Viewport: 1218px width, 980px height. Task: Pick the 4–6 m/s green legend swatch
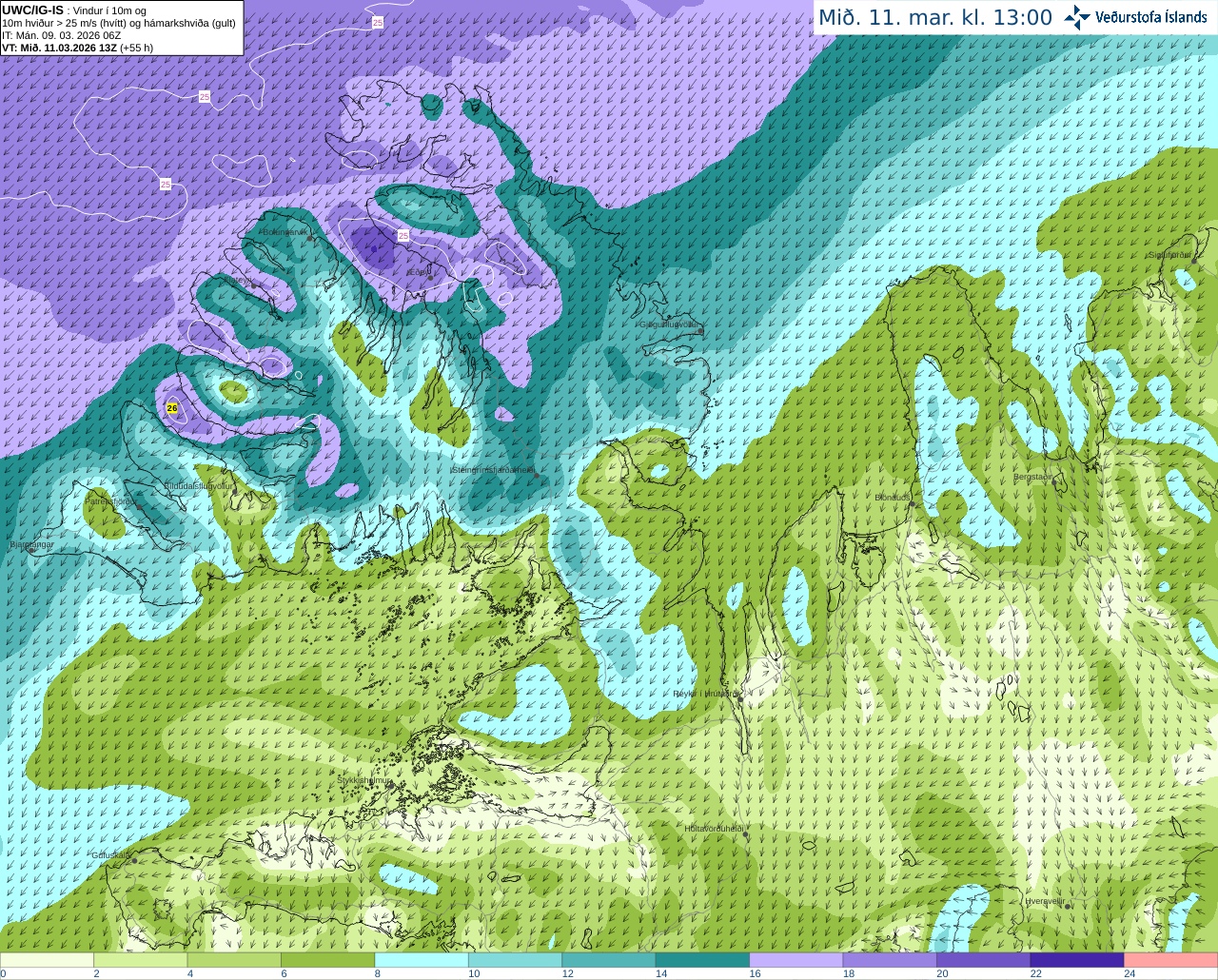234,960
